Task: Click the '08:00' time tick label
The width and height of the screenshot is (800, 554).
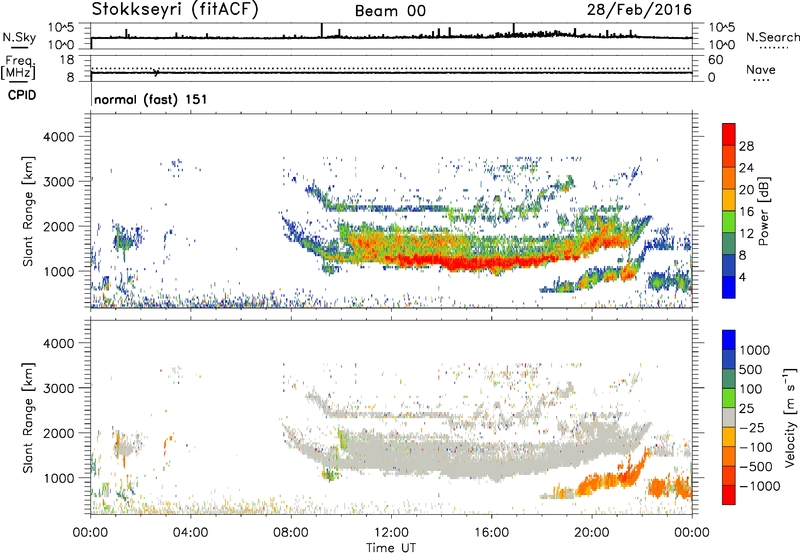Action: [291, 533]
